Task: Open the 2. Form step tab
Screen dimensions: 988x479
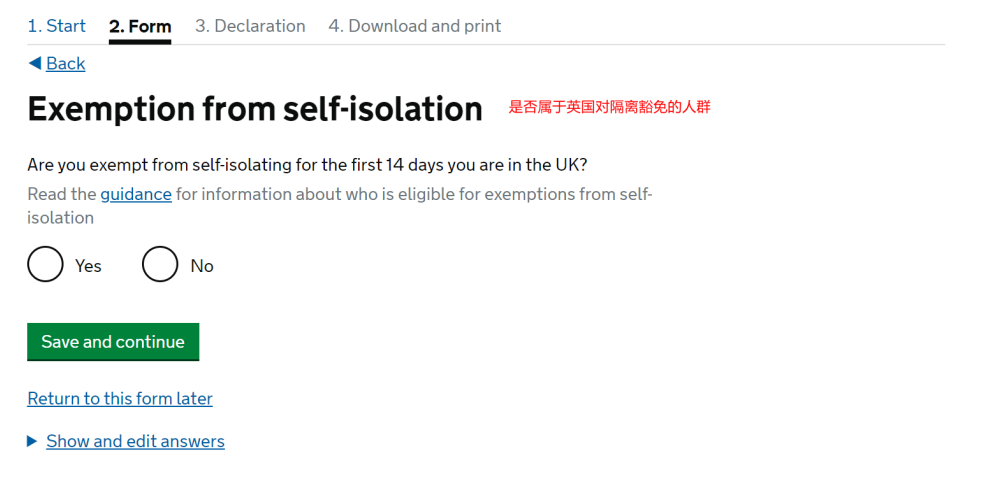Action: [x=140, y=26]
